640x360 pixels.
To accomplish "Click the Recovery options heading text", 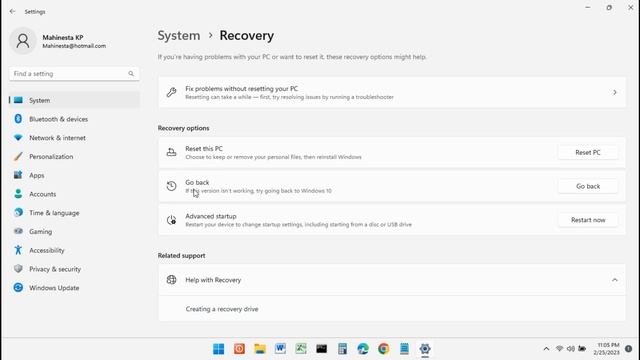I will (x=183, y=128).
